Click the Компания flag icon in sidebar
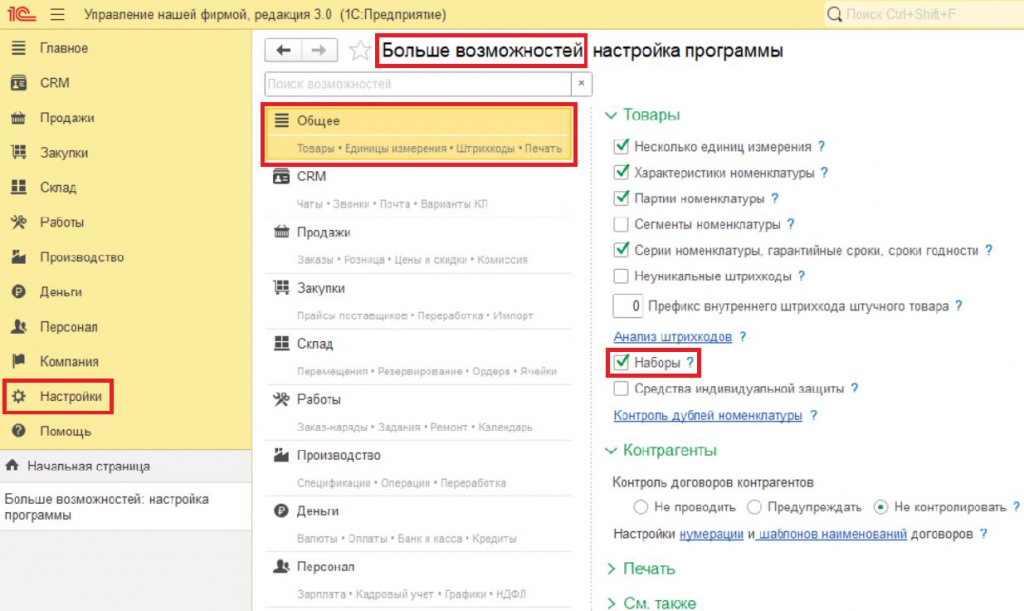This screenshot has height=611, width=1024. (18, 361)
